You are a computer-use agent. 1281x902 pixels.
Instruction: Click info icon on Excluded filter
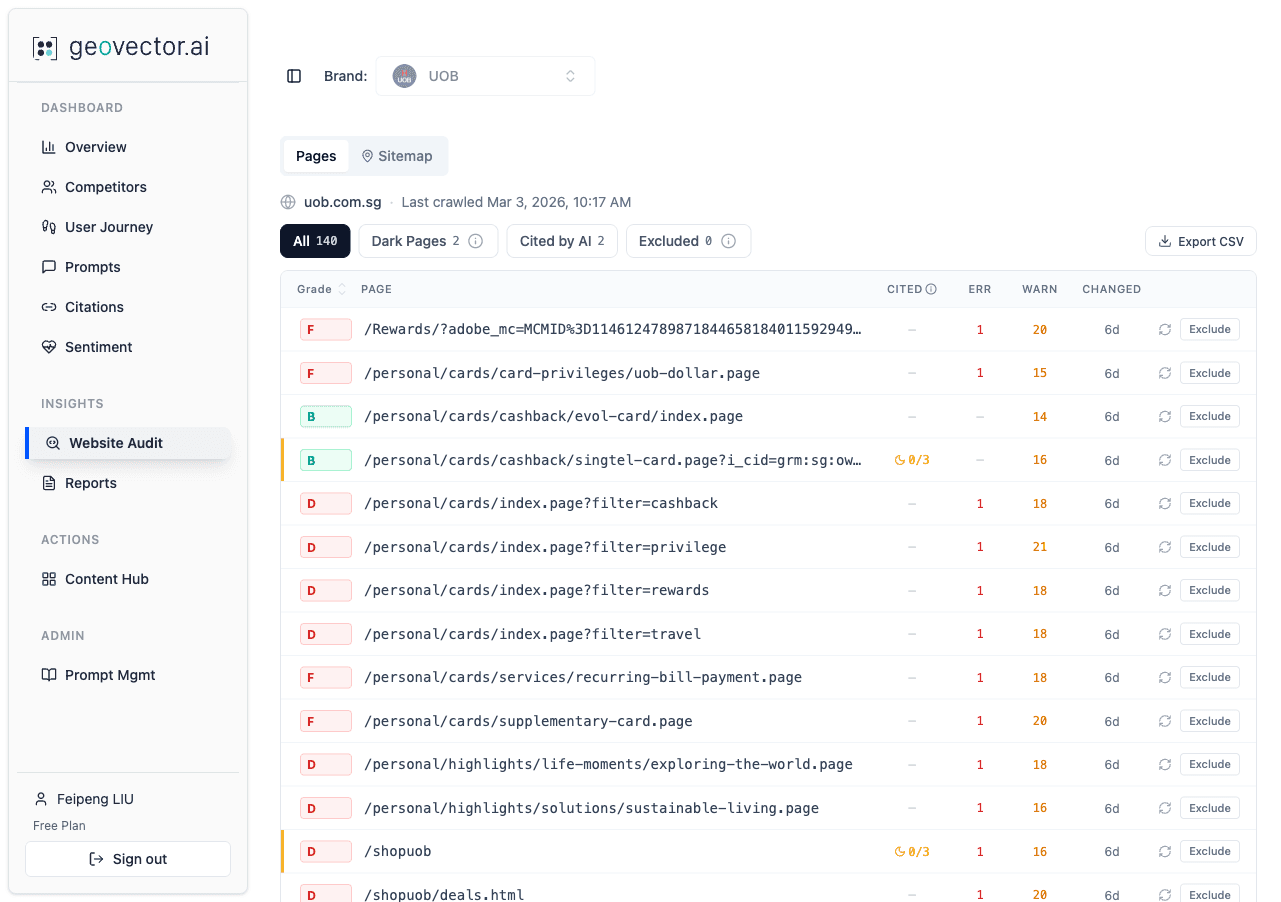click(728, 241)
